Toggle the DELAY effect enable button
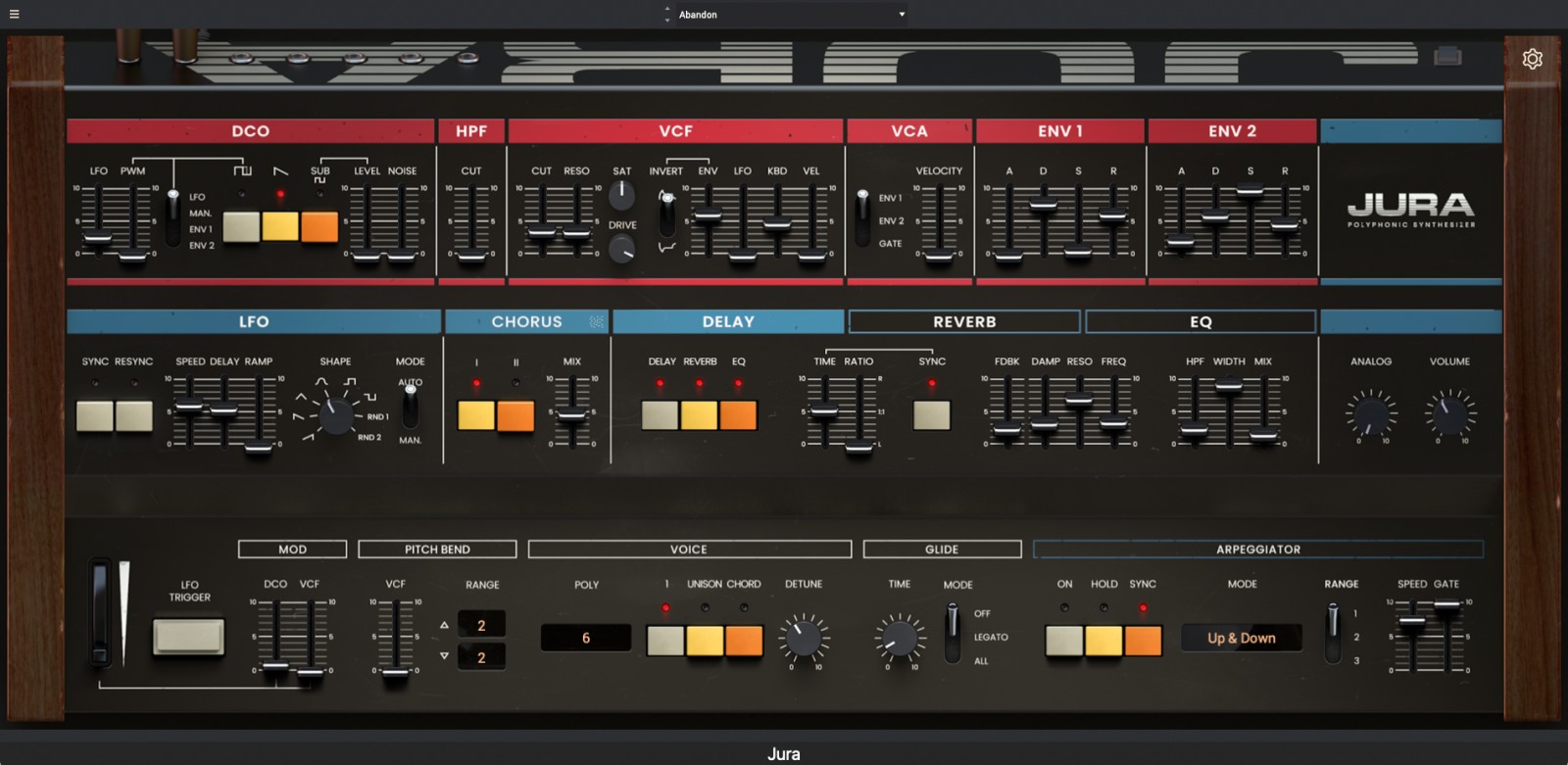 (660, 415)
